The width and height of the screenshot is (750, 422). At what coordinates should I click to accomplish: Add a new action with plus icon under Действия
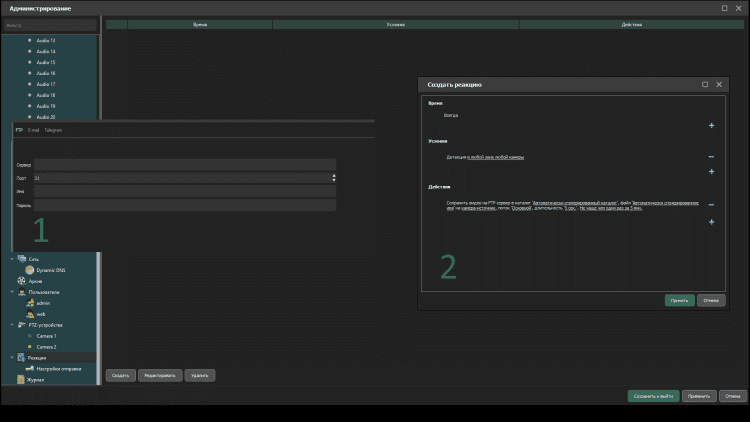pos(711,221)
